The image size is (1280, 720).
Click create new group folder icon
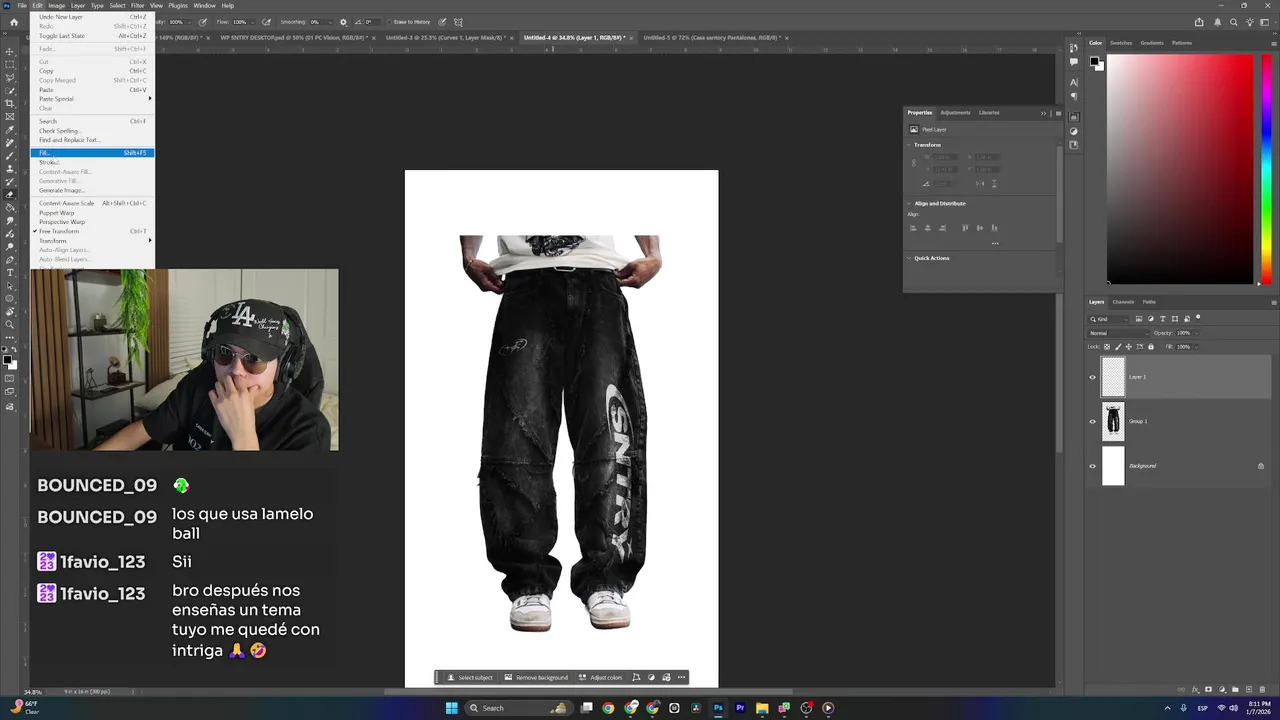point(1235,689)
